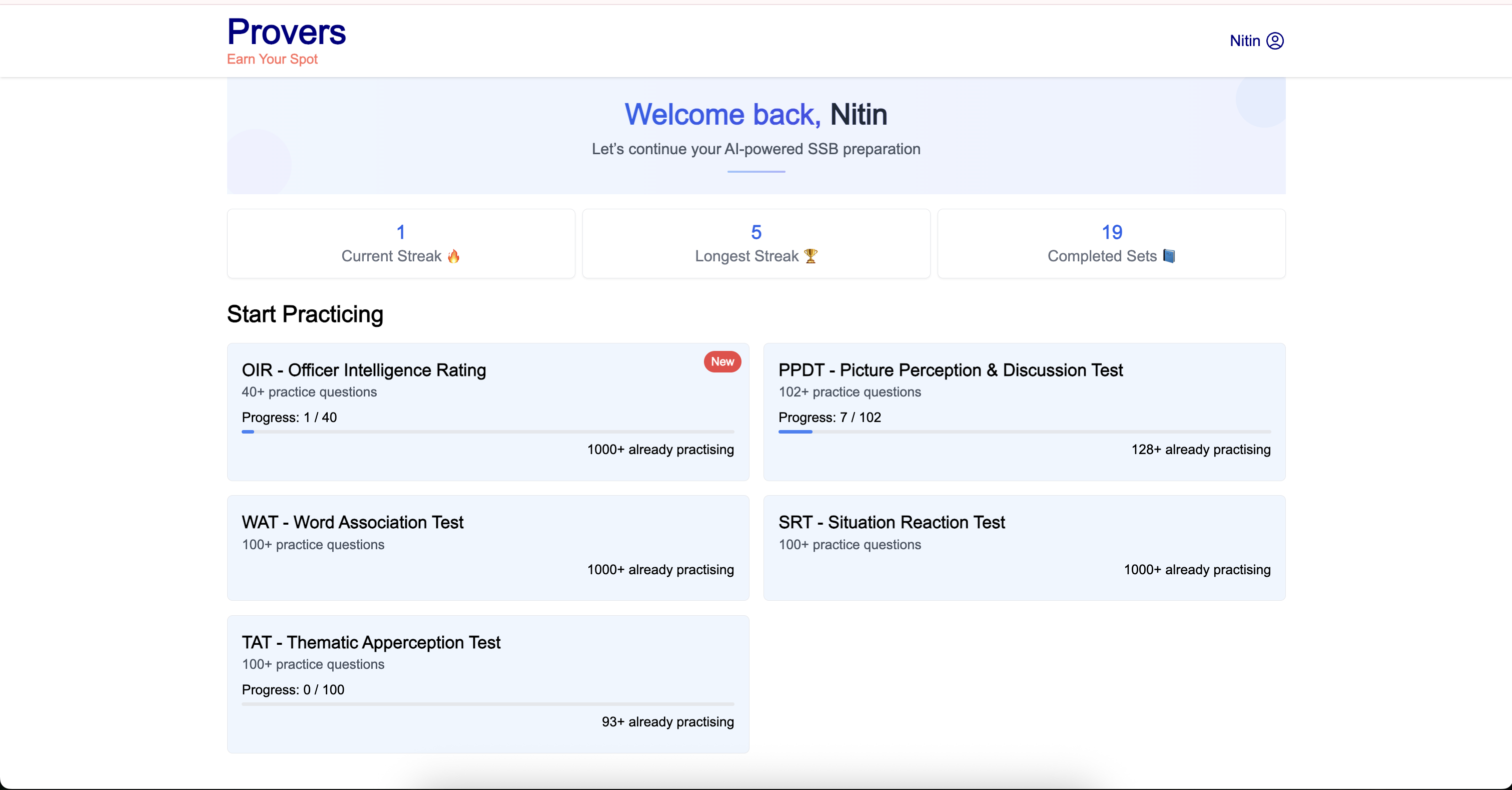Click the PPDT progress bar

[1024, 432]
